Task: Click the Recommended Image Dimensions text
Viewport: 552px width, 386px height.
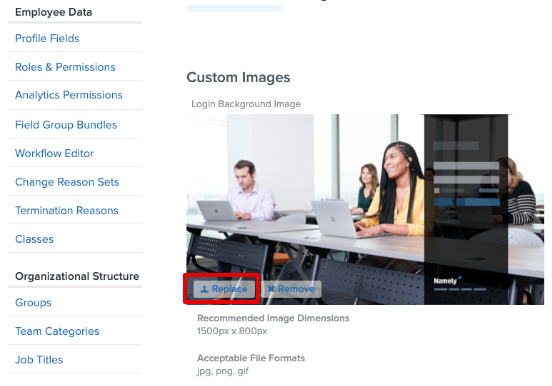Action: tap(273, 318)
